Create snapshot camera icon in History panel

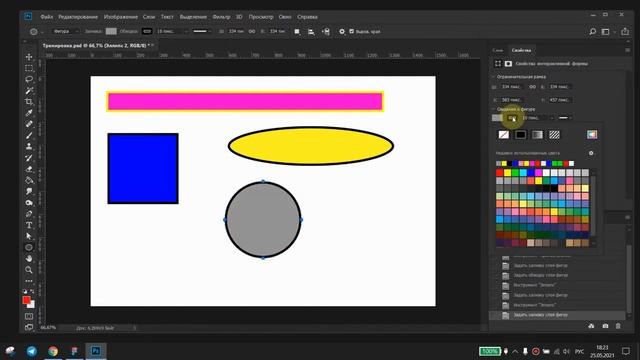pos(605,326)
